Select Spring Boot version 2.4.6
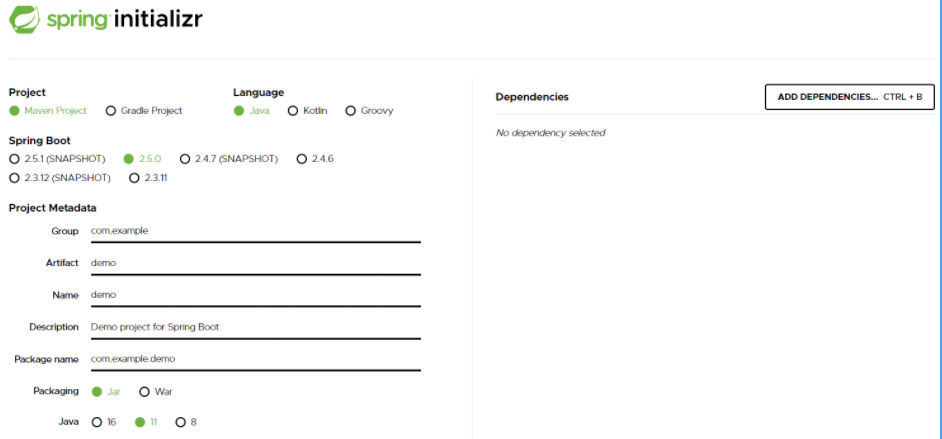This screenshot has width=942, height=439. [315, 159]
